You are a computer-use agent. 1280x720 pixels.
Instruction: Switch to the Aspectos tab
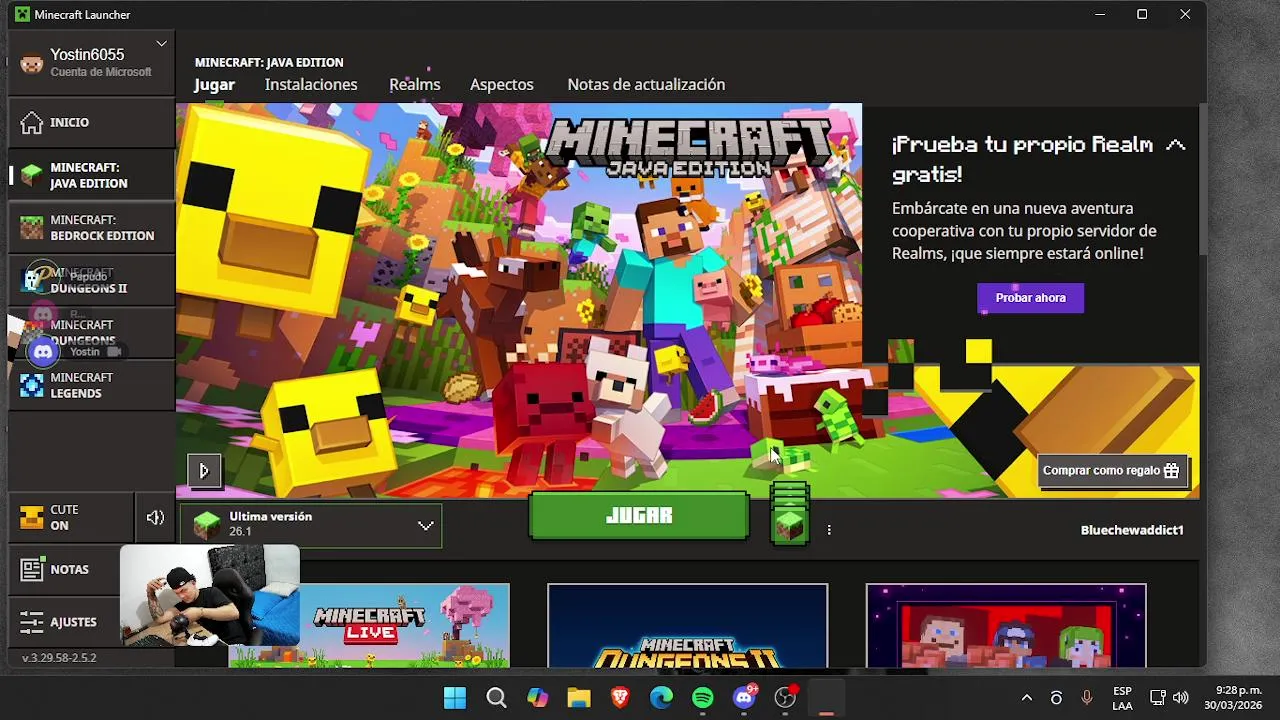click(502, 85)
